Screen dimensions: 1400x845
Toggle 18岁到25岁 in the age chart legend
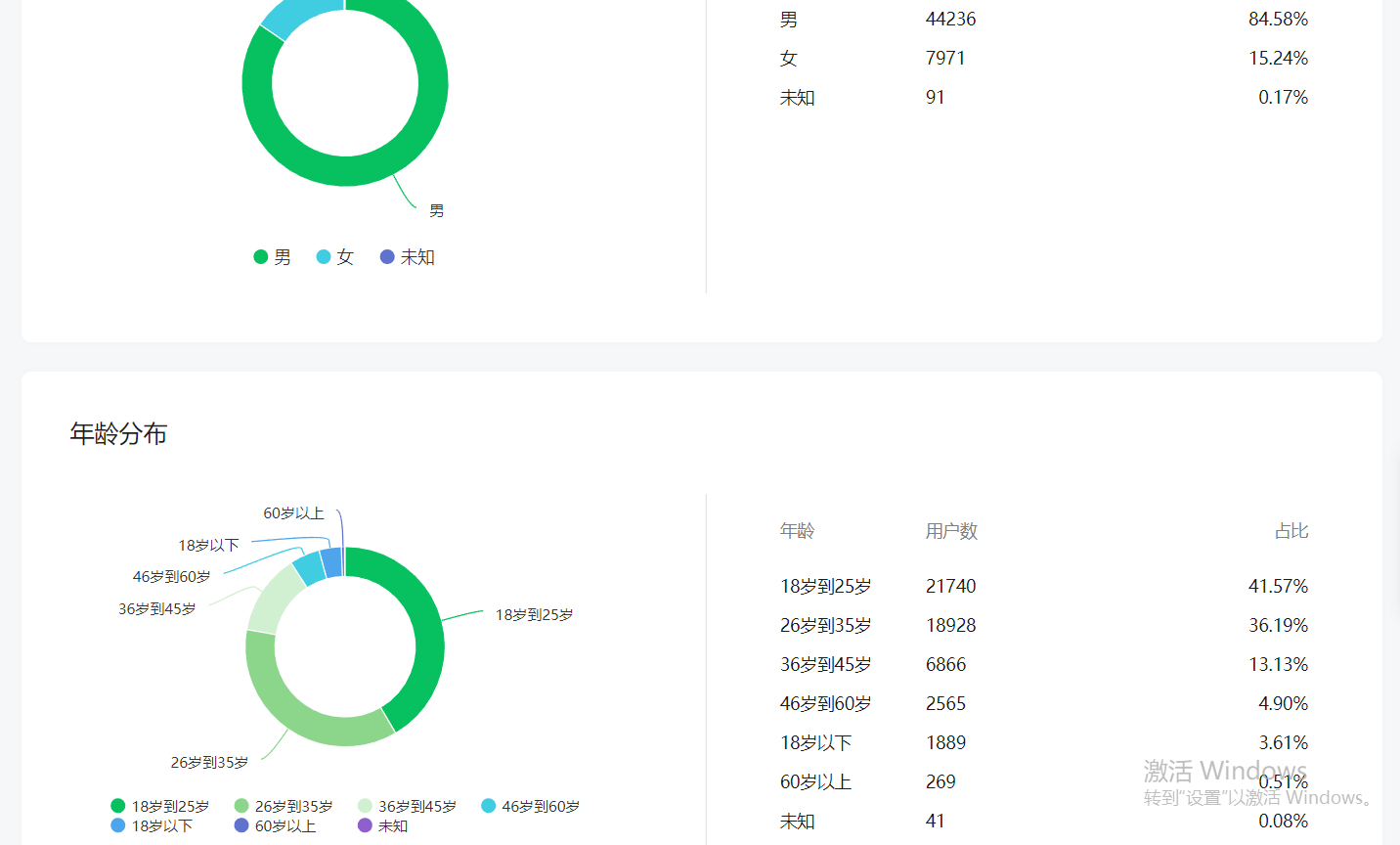(x=160, y=806)
